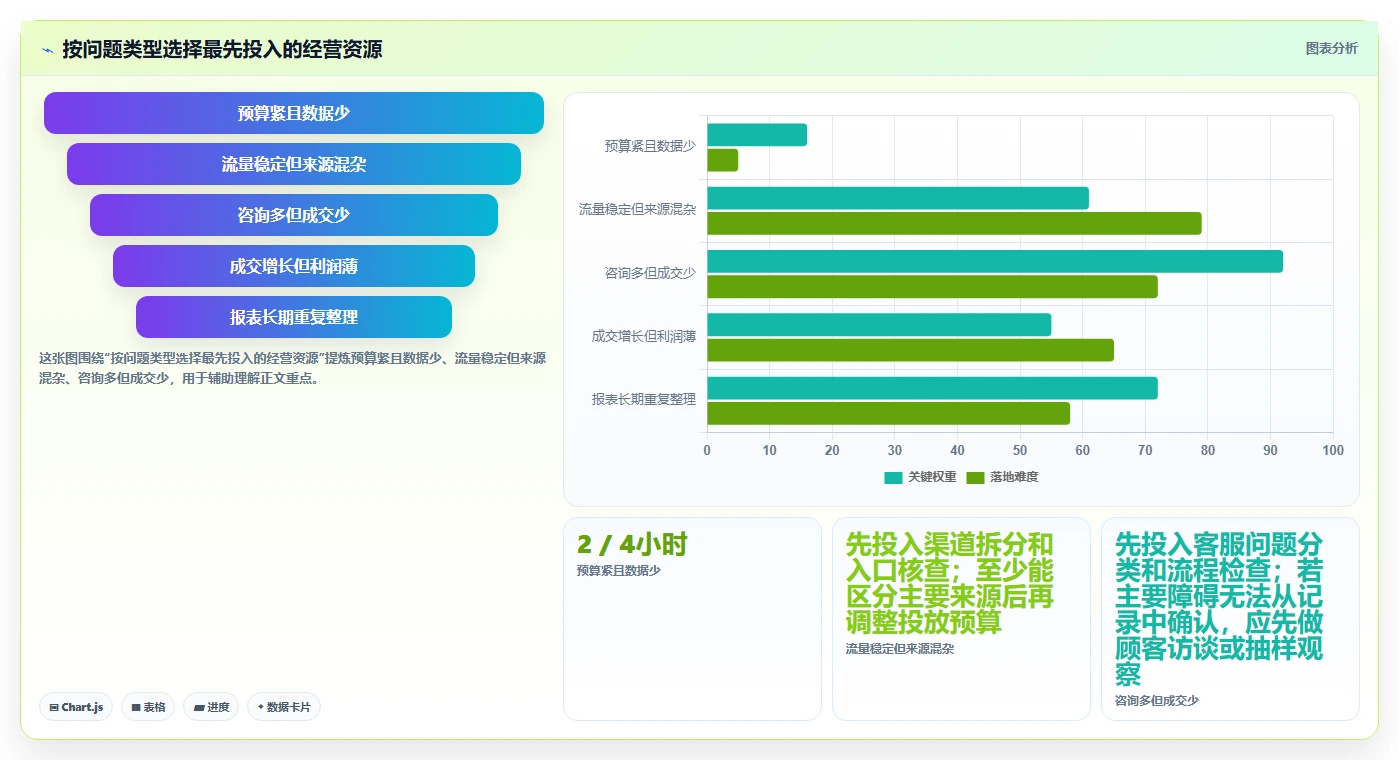Screen dimensions: 1399x760
Task: Click the title 按问题类型选择最先投入的经营资源
Action: coord(222,49)
